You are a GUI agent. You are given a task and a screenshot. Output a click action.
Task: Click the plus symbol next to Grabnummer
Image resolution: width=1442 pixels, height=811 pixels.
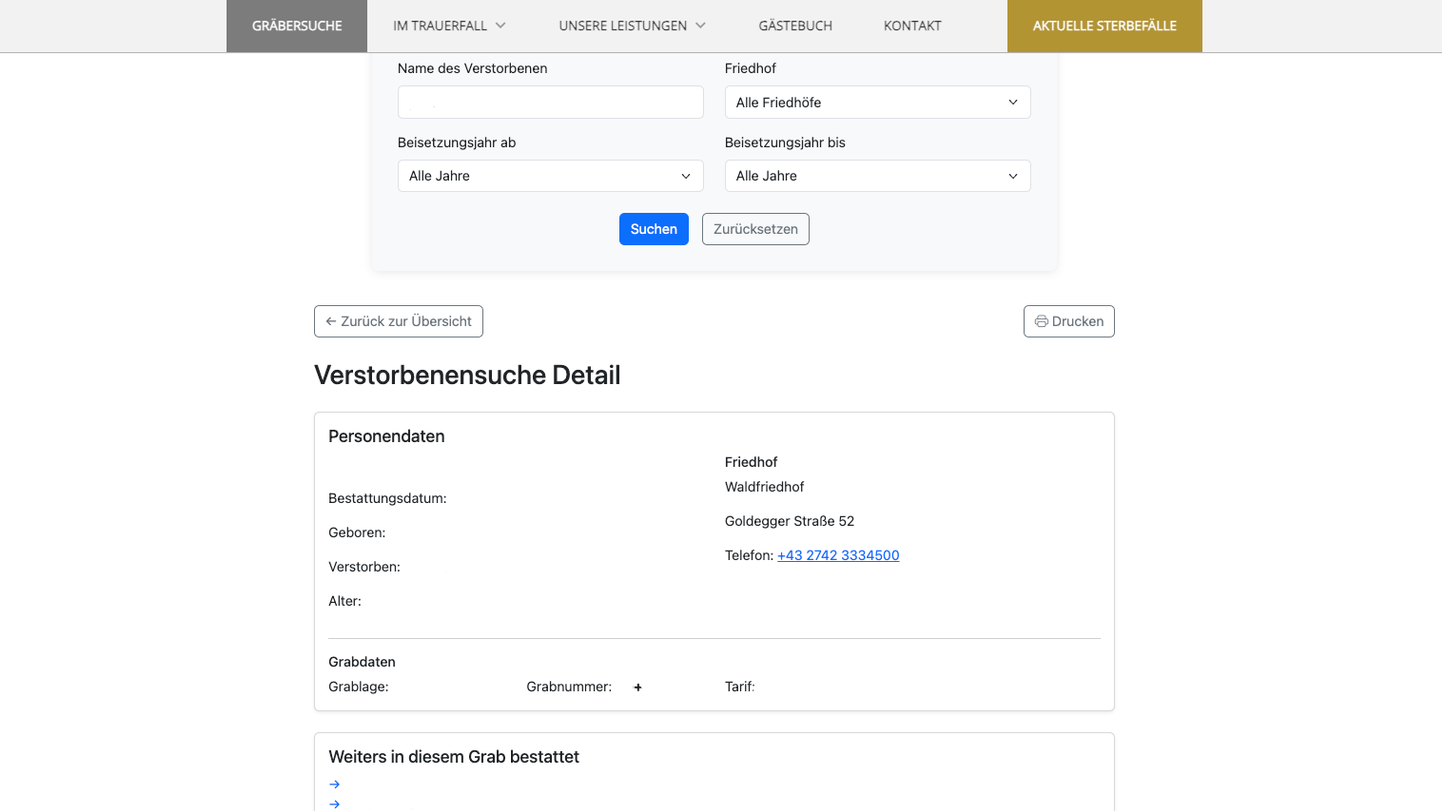click(637, 687)
